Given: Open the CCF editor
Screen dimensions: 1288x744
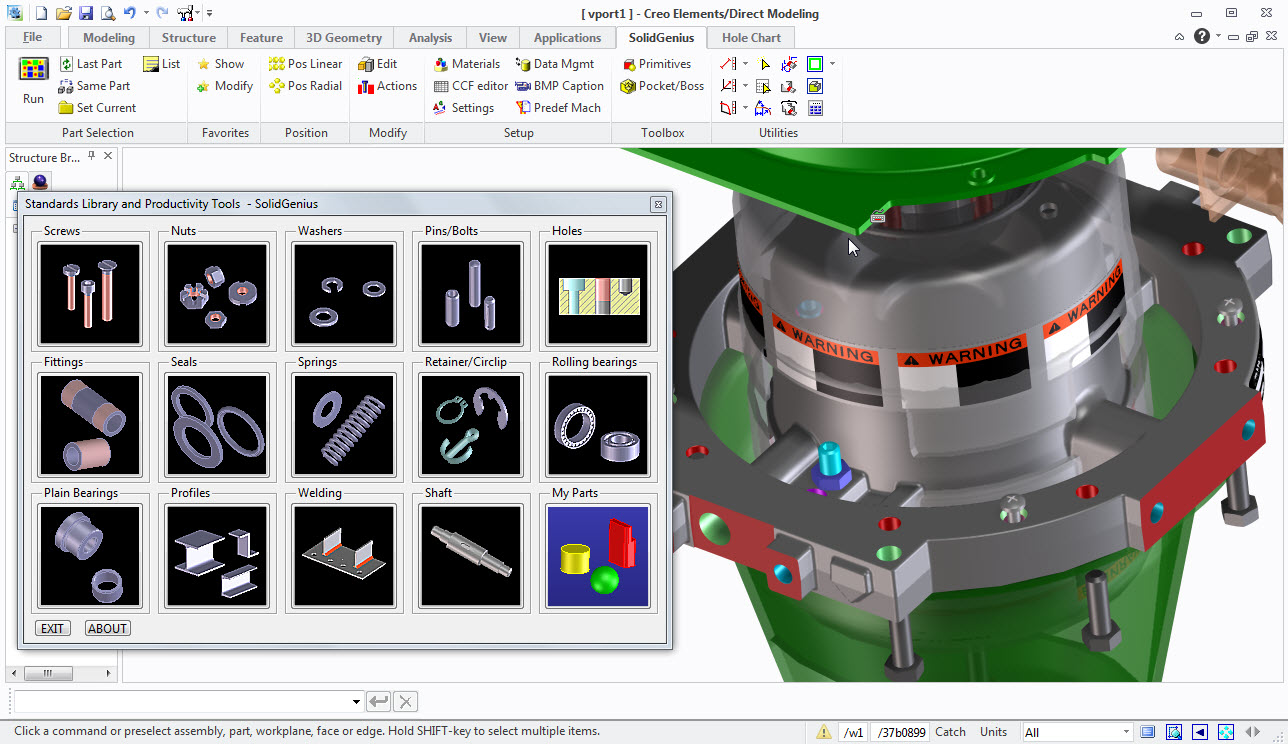Looking at the screenshot, I should point(470,86).
